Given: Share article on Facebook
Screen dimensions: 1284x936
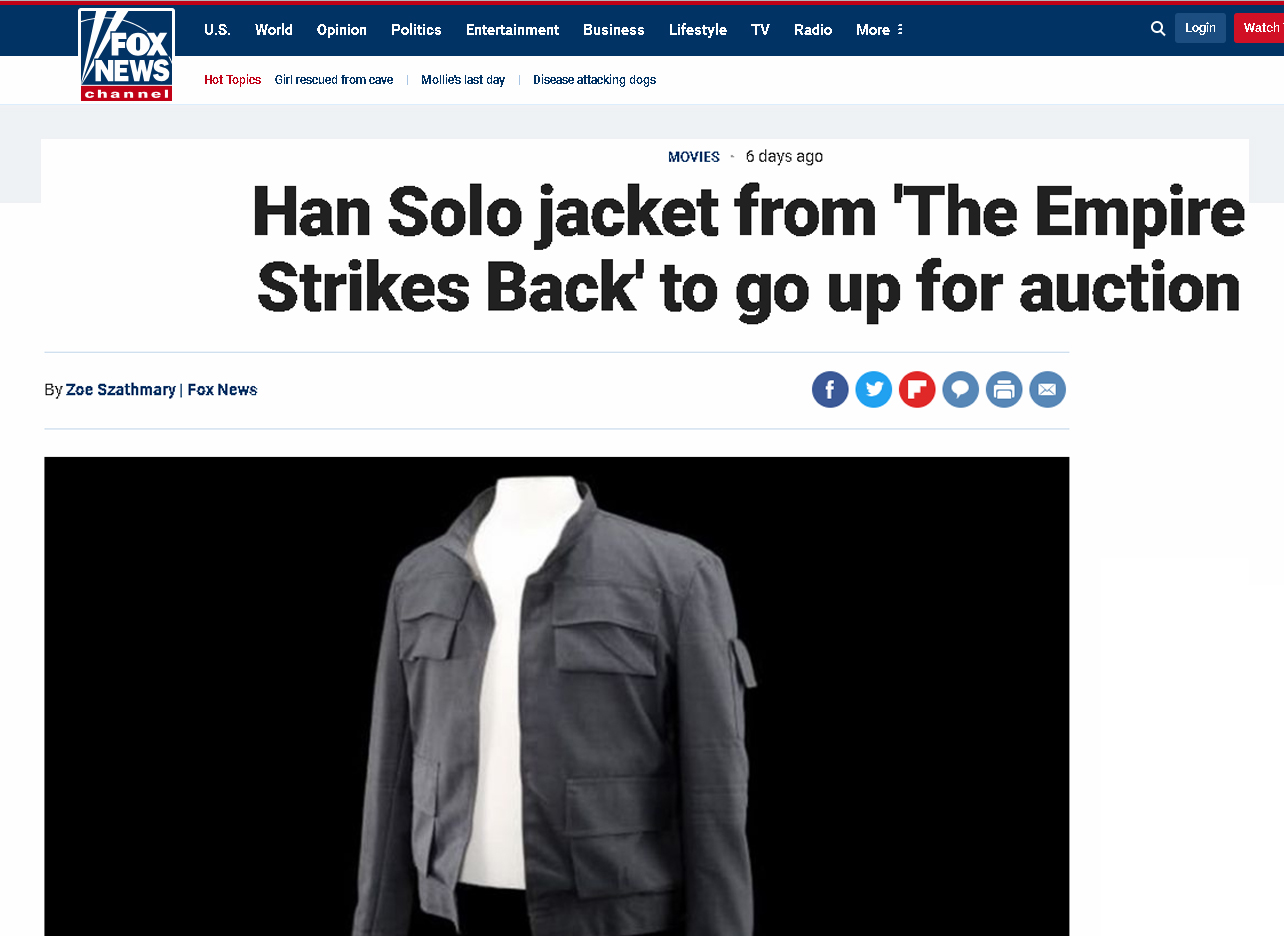Looking at the screenshot, I should (x=830, y=389).
